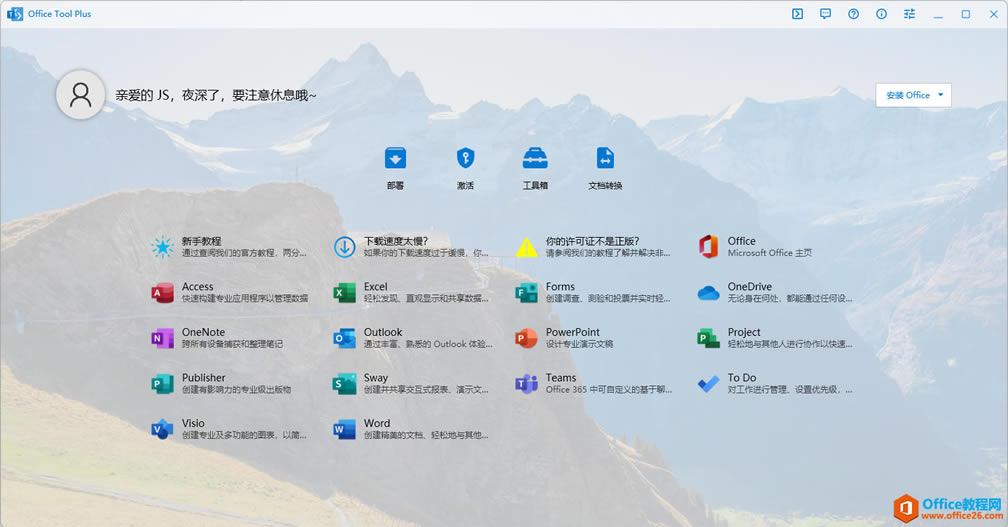Image resolution: width=1008 pixels, height=527 pixels.
Task: Click the Sway app icon
Action: click(x=345, y=384)
